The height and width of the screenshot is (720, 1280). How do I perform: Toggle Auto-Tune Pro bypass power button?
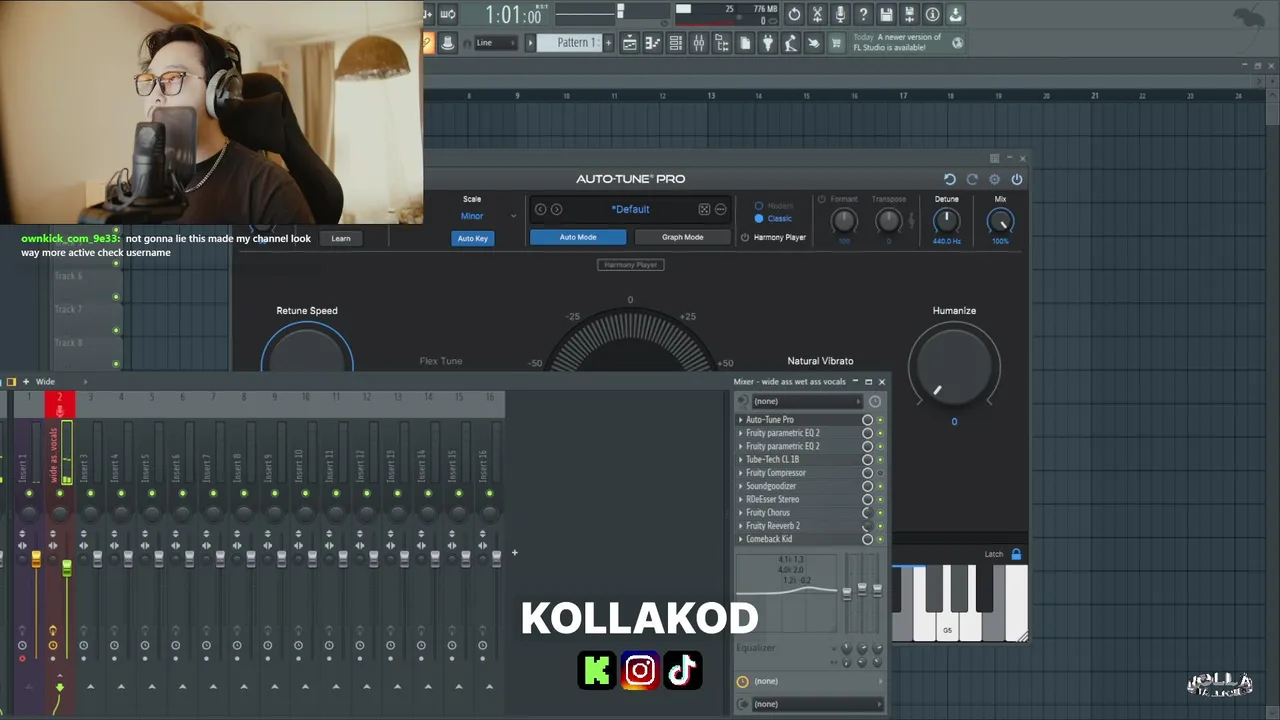tap(1017, 179)
